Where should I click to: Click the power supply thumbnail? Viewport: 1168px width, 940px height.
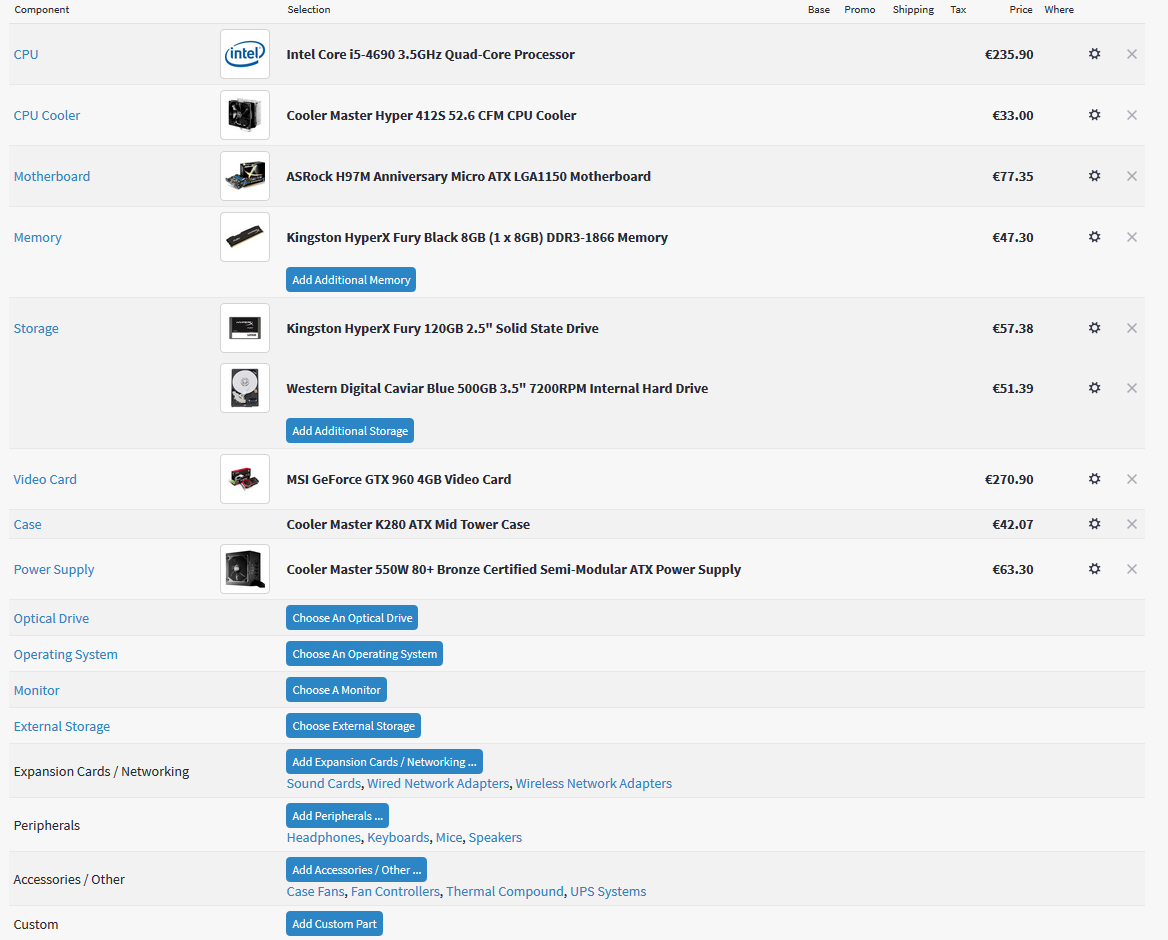pyautogui.click(x=245, y=569)
